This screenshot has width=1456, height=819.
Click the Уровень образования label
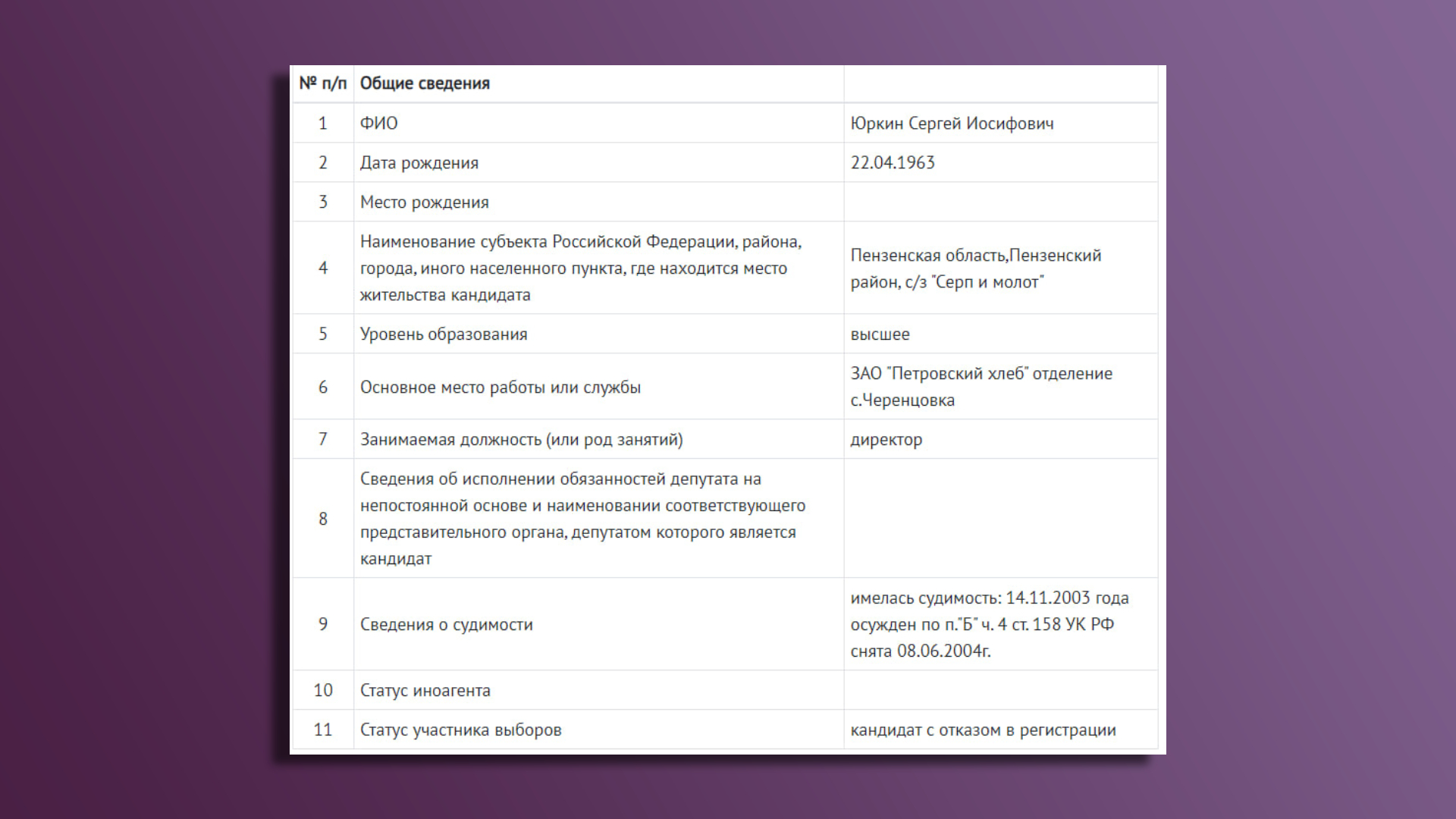click(x=443, y=334)
